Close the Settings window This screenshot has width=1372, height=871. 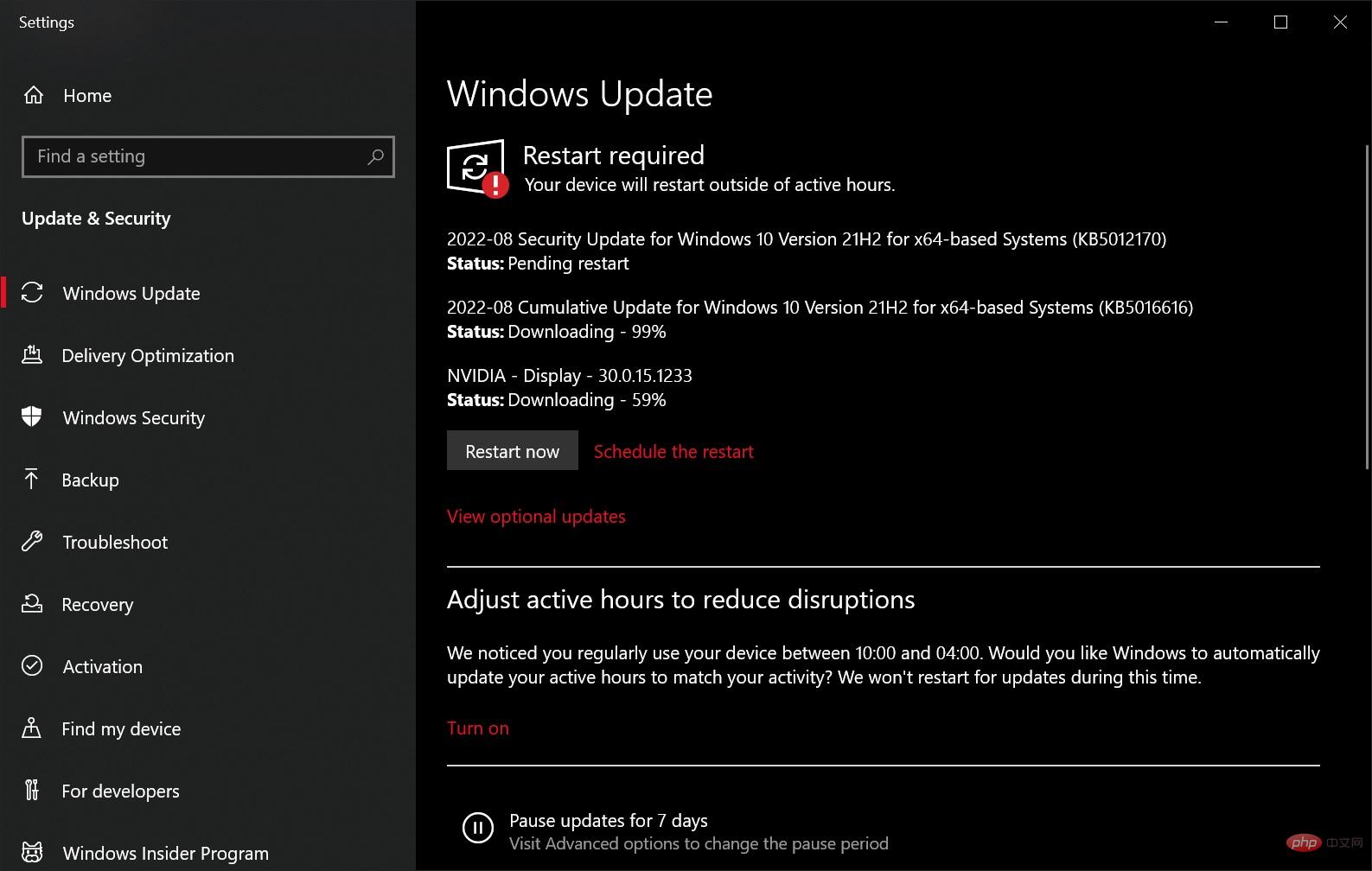pyautogui.click(x=1341, y=22)
